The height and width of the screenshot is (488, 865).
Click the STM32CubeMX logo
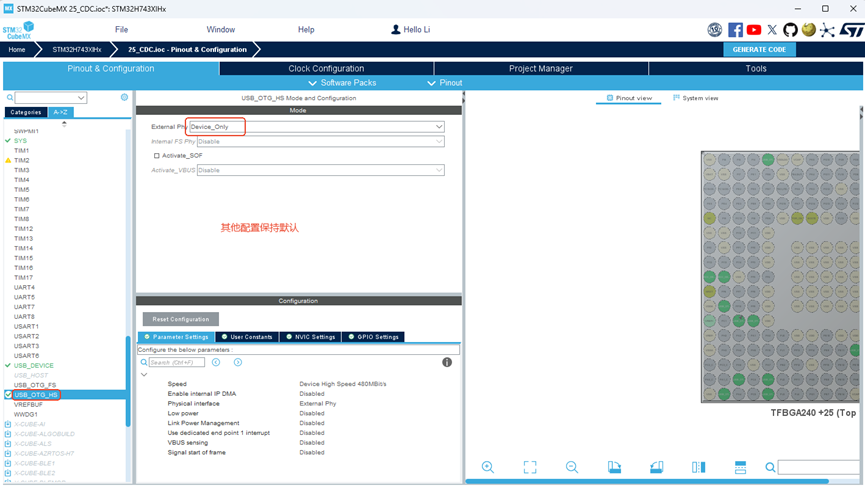[18, 30]
